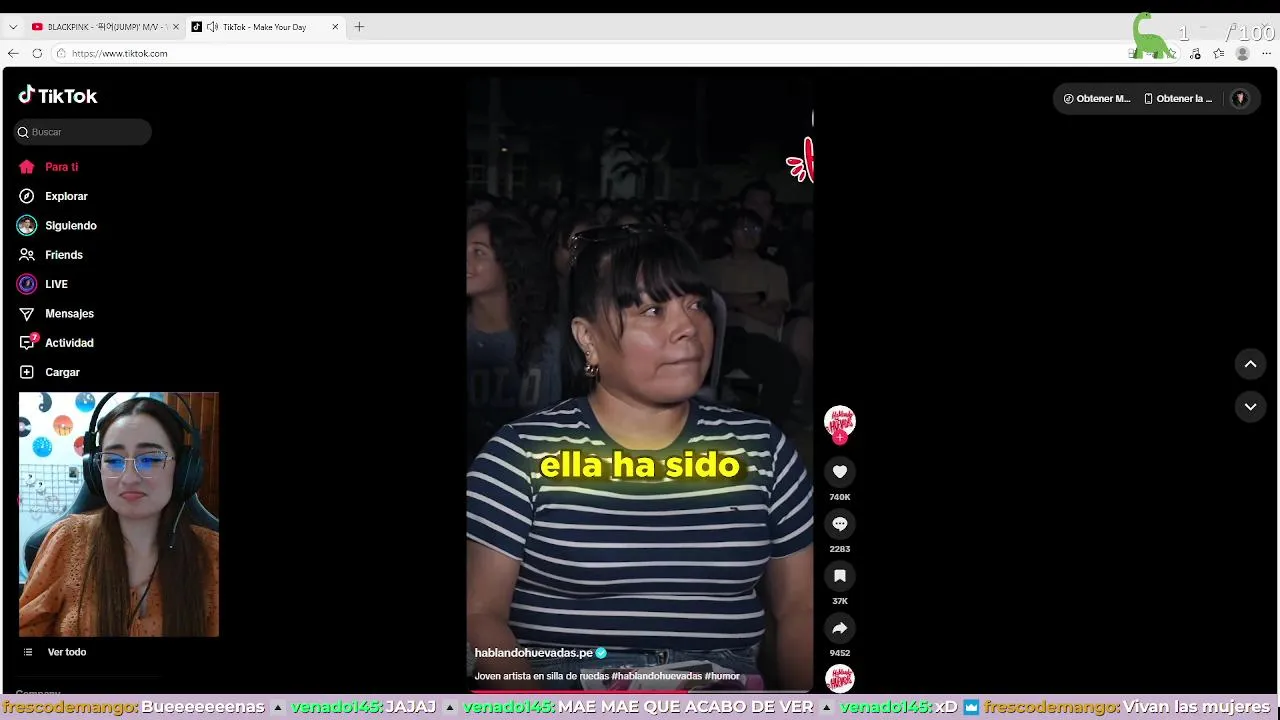Mute the TikTok tab audio icon
The height and width of the screenshot is (720, 1280).
pyautogui.click(x=212, y=27)
